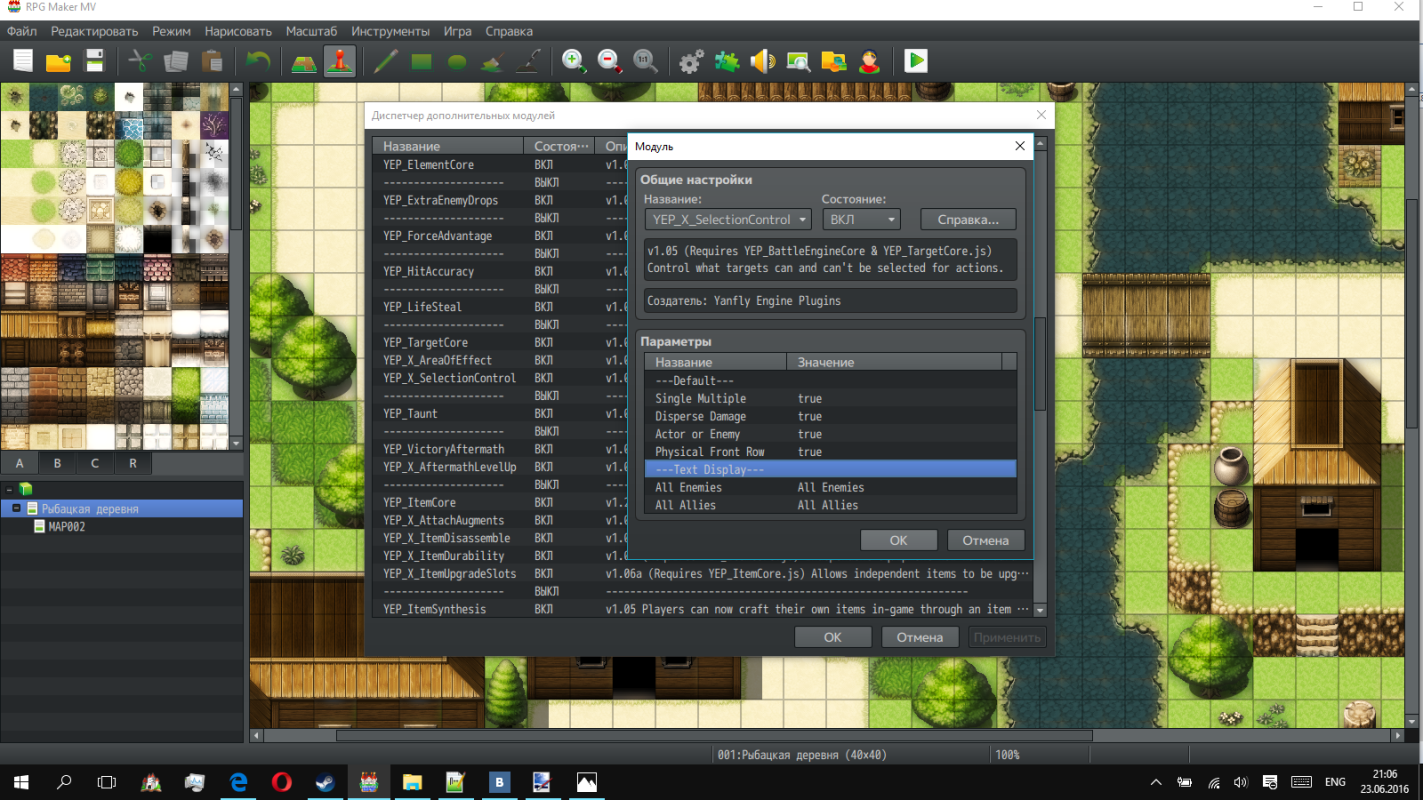Click the Справка... button in Модуль dialog
The height and width of the screenshot is (800, 1423).
[x=968, y=219]
